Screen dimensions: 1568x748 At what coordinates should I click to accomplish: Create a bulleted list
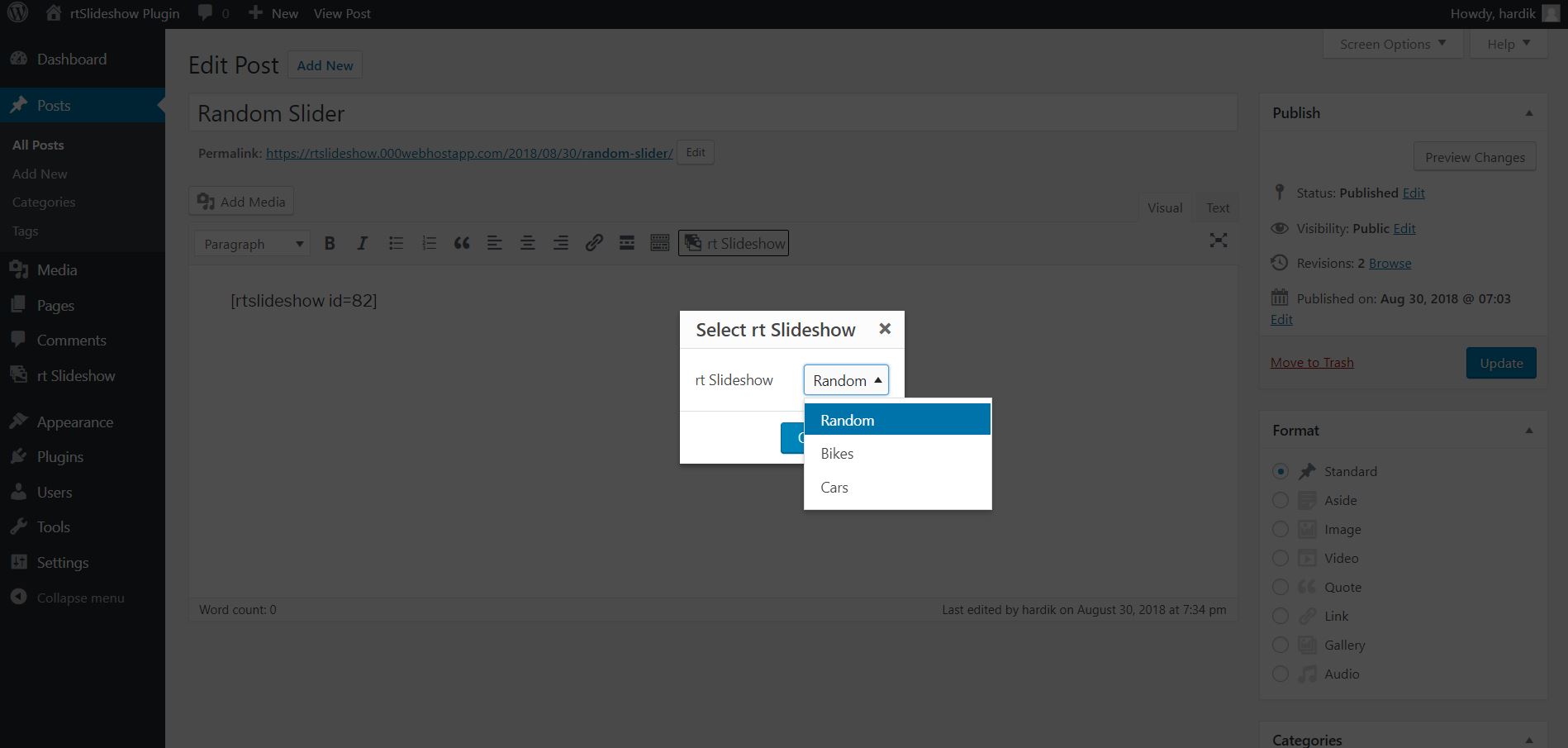click(x=396, y=242)
